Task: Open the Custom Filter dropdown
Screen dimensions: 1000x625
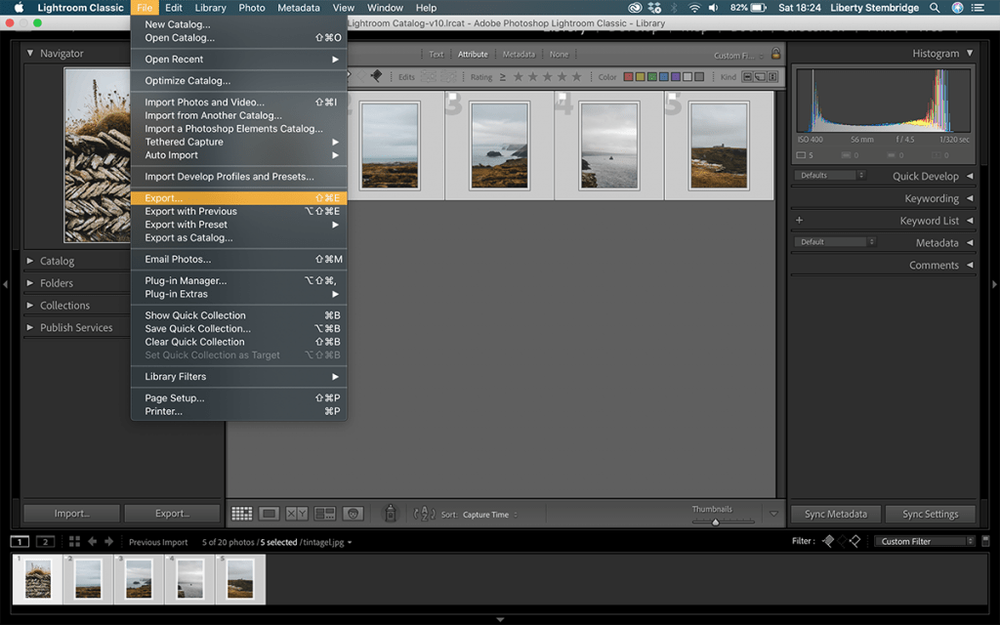Action: pos(924,540)
